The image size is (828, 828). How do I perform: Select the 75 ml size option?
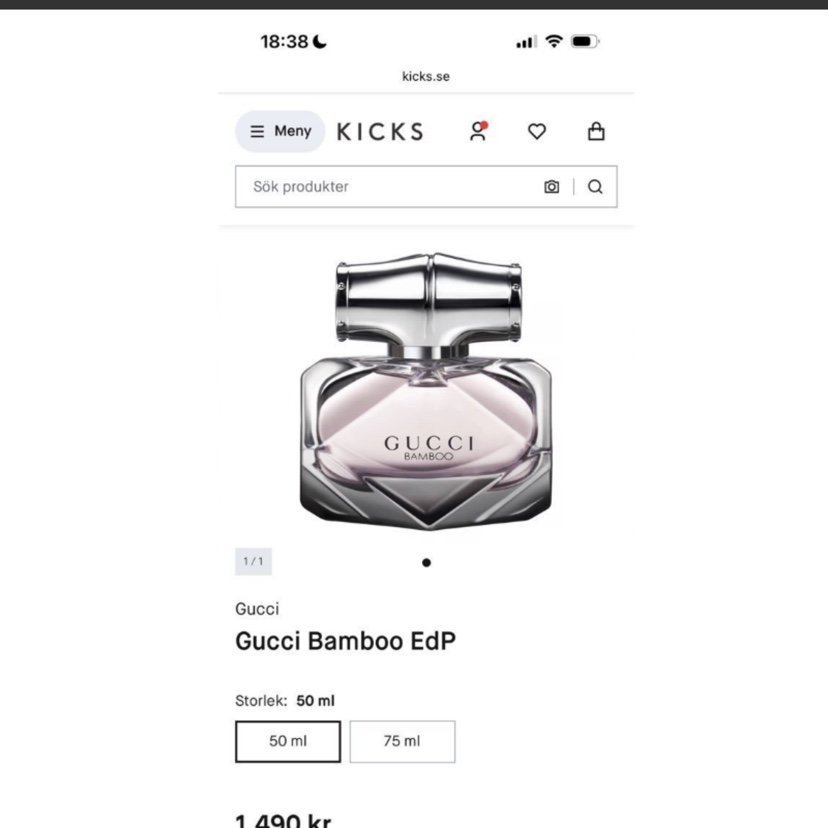point(402,741)
